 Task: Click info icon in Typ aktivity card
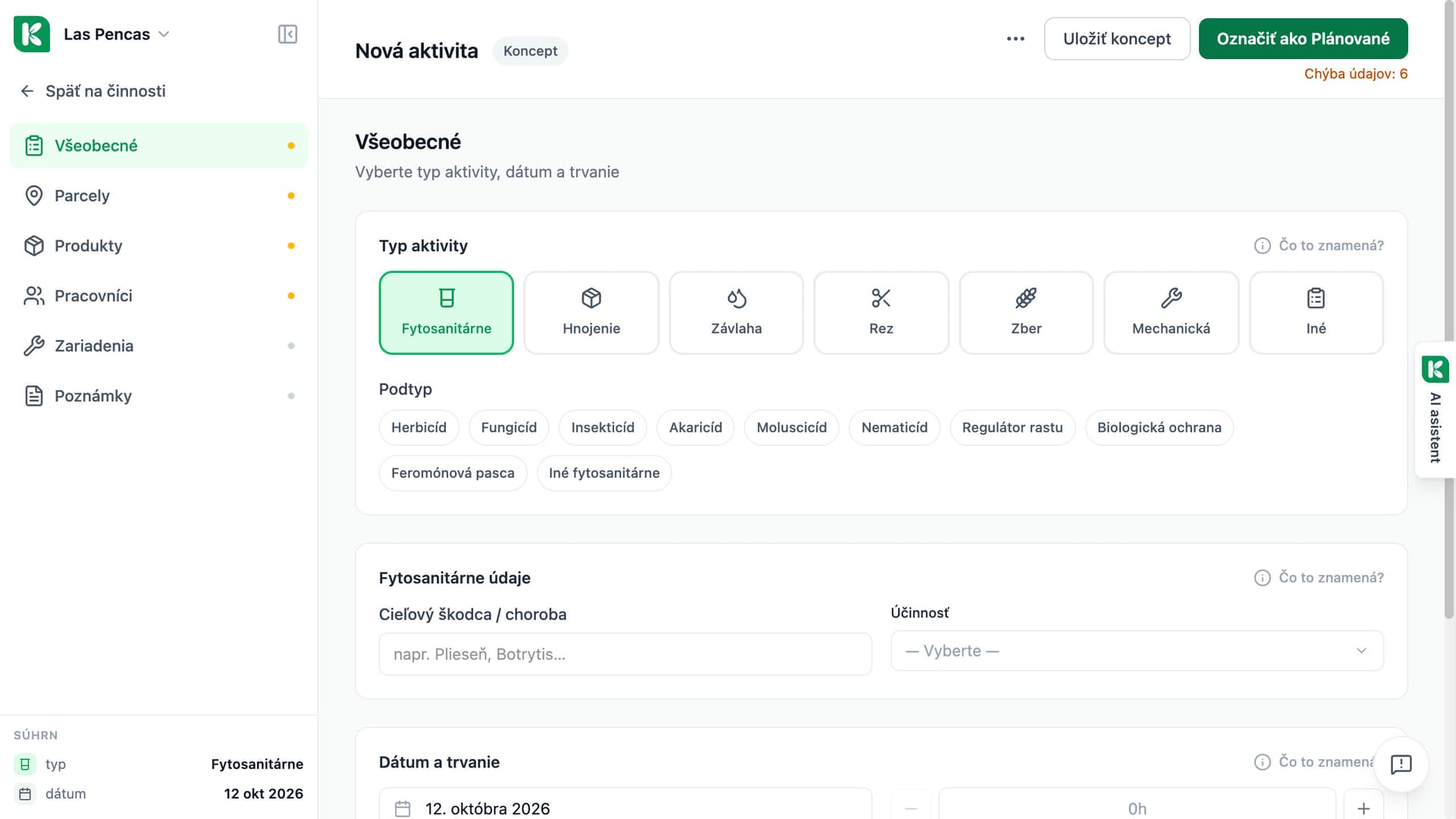(x=1262, y=246)
